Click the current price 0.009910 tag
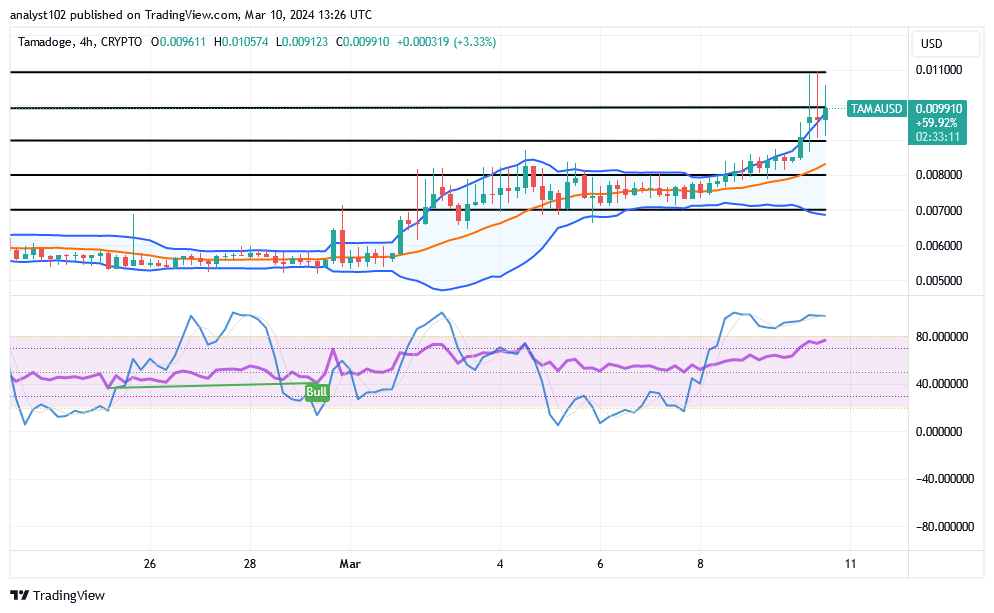The image size is (994, 613). click(x=938, y=108)
